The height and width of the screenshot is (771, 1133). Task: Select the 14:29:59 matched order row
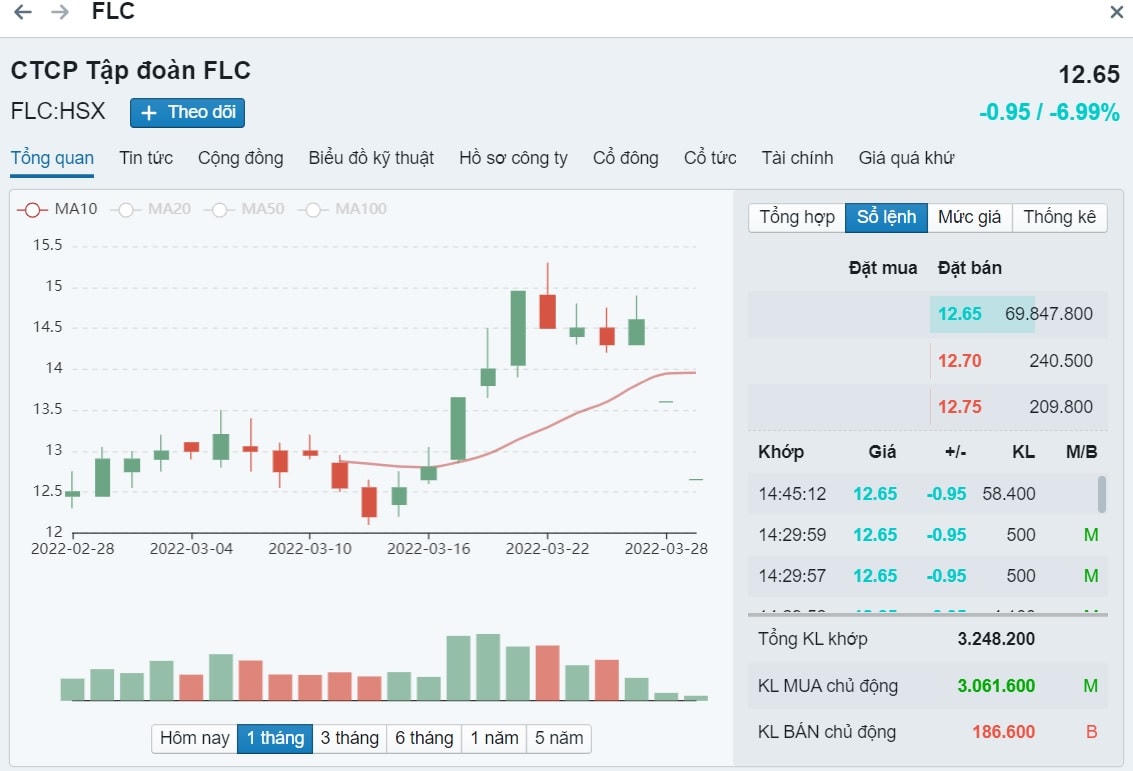tap(928, 535)
